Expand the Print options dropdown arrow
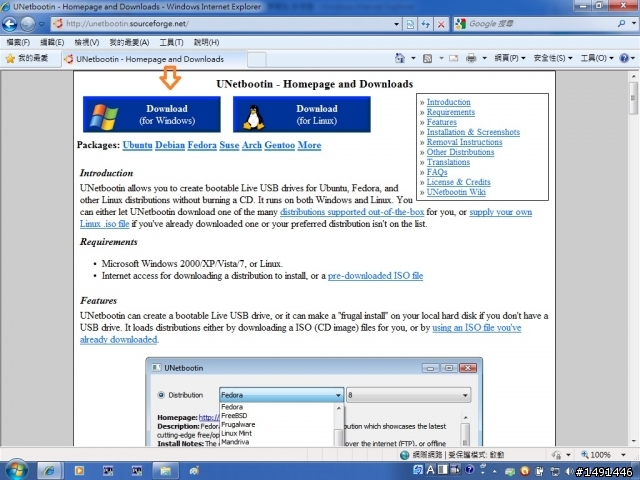Screen dimensions: 640x480 484,58
